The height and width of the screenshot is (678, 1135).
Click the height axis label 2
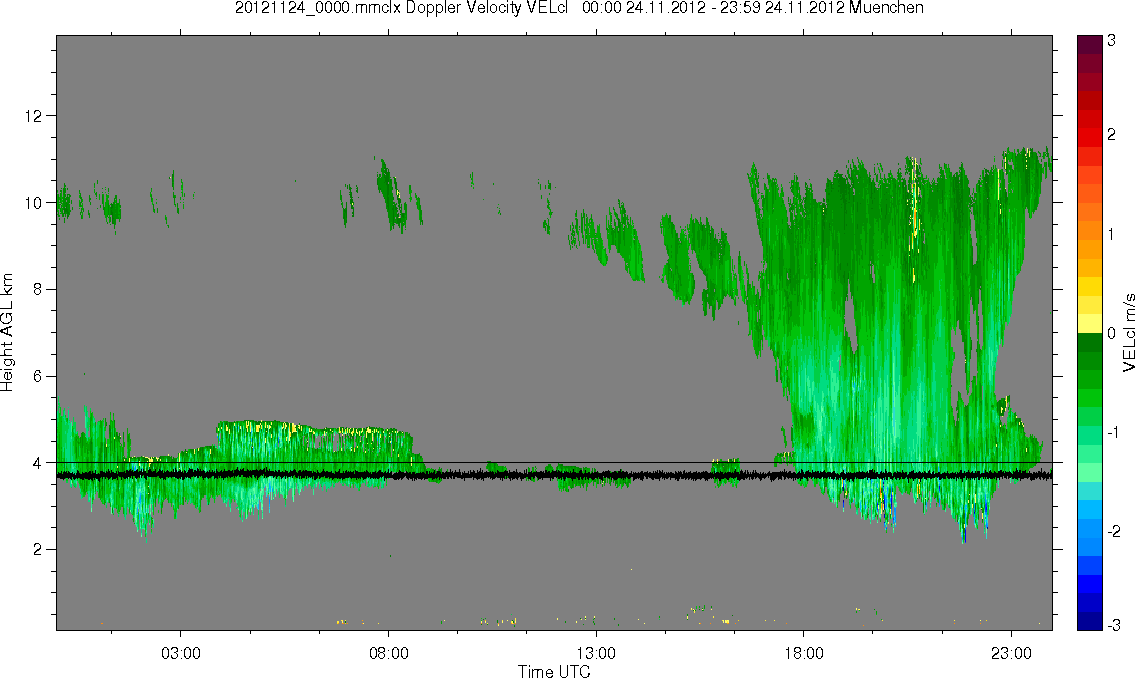point(38,549)
